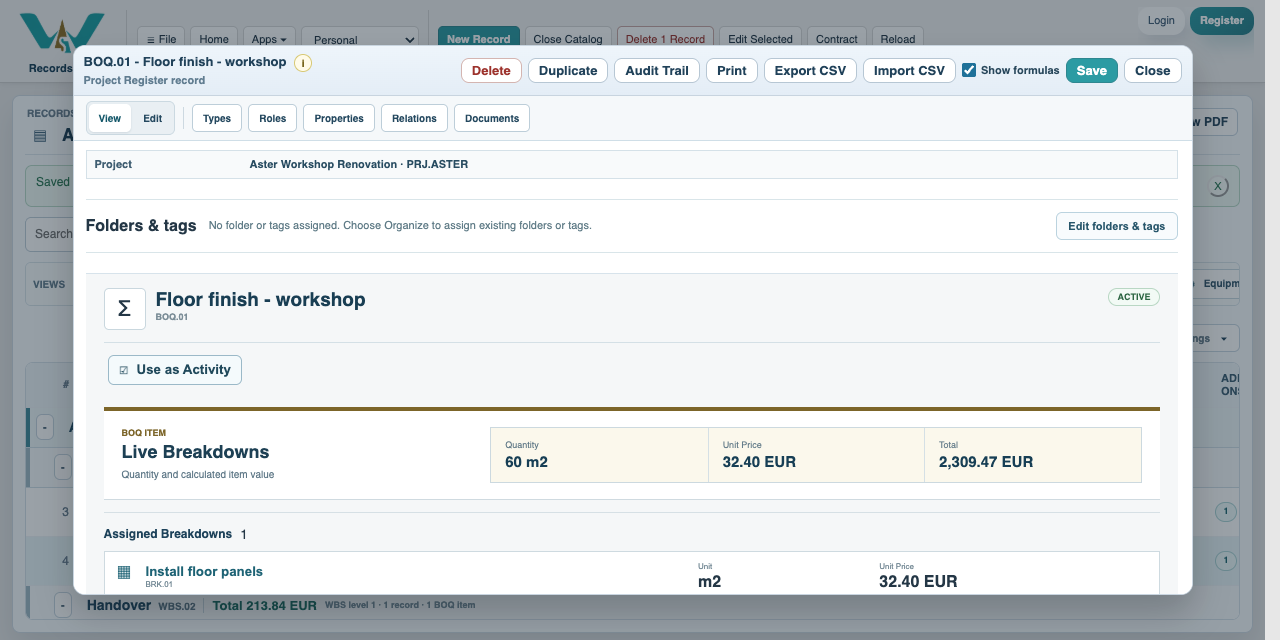1280x640 pixels.
Task: Click the app logo in background window
Action: tap(62, 32)
